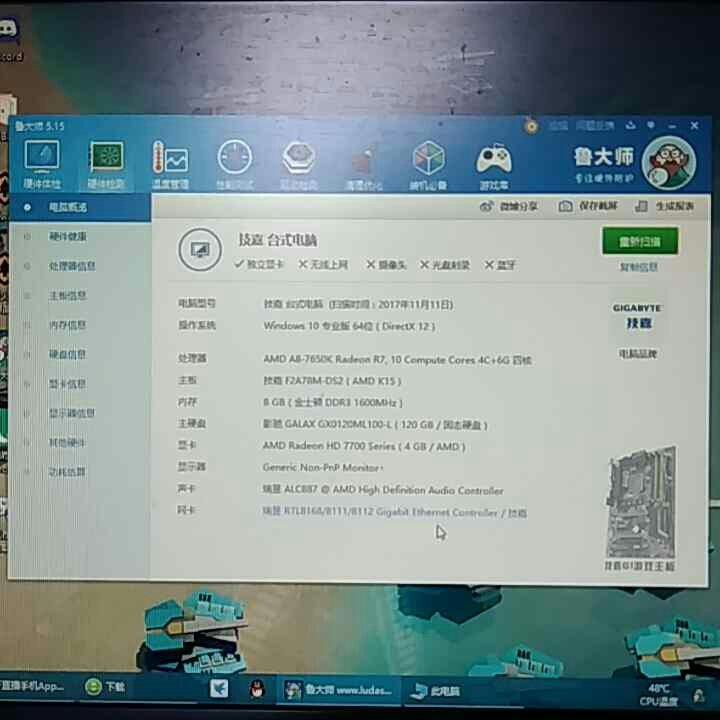Open the QQ penguin taskbar icon
Image resolution: width=720 pixels, height=720 pixels.
258,689
